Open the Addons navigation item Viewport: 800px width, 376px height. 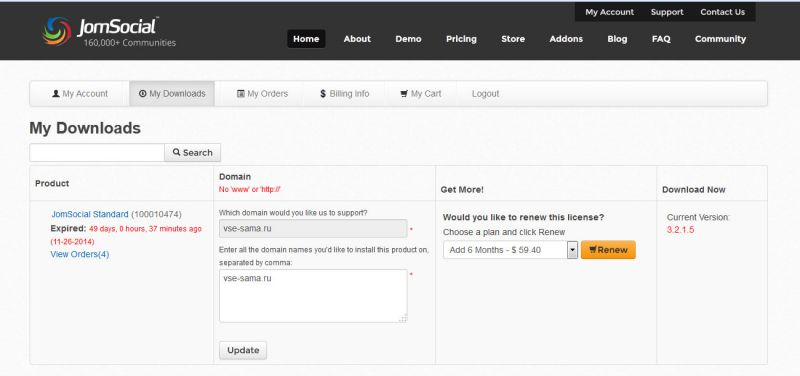coord(566,39)
